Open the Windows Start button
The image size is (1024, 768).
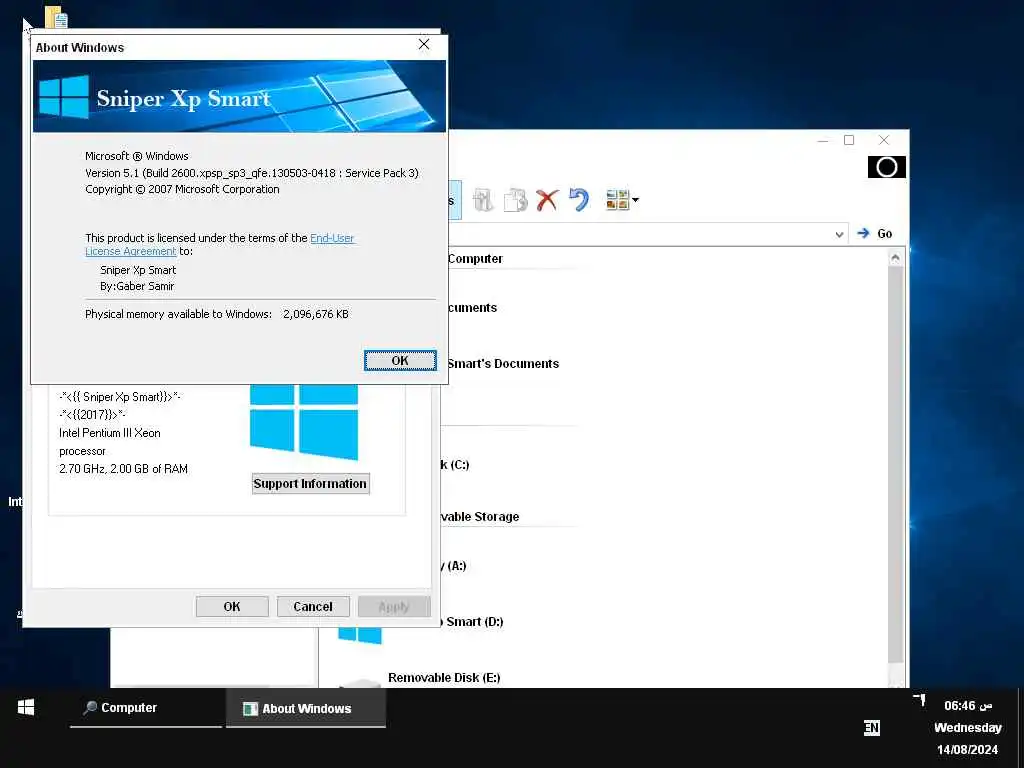[26, 707]
